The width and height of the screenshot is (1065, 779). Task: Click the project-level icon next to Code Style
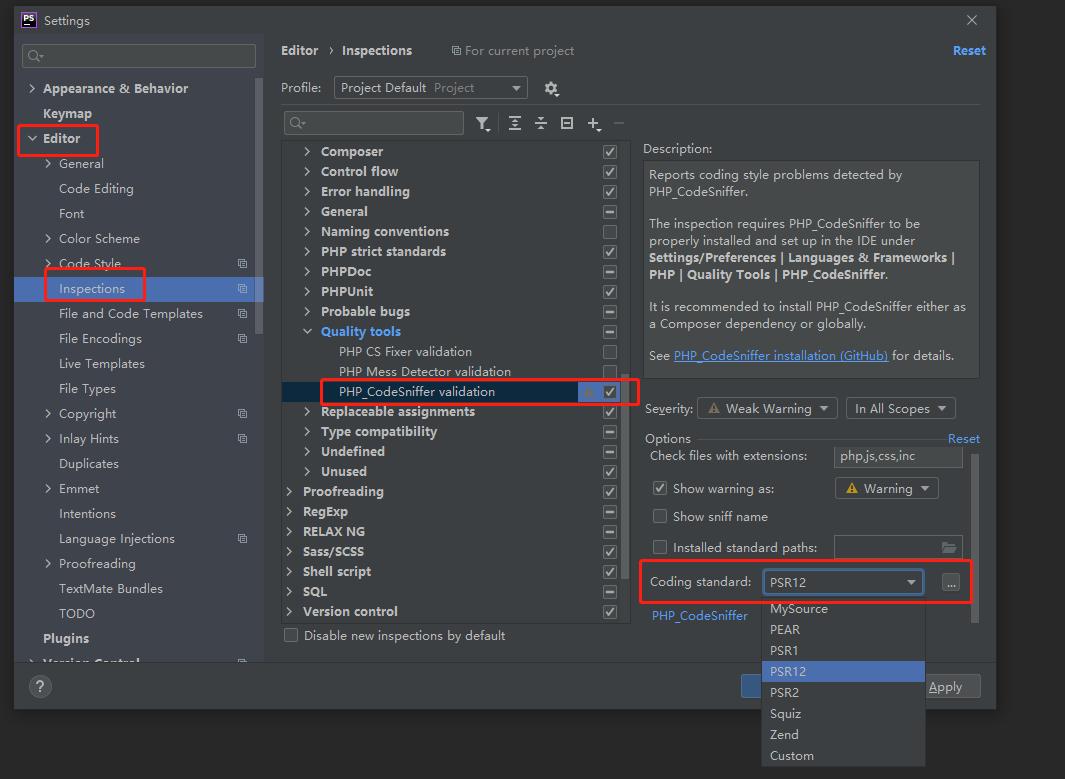click(242, 264)
